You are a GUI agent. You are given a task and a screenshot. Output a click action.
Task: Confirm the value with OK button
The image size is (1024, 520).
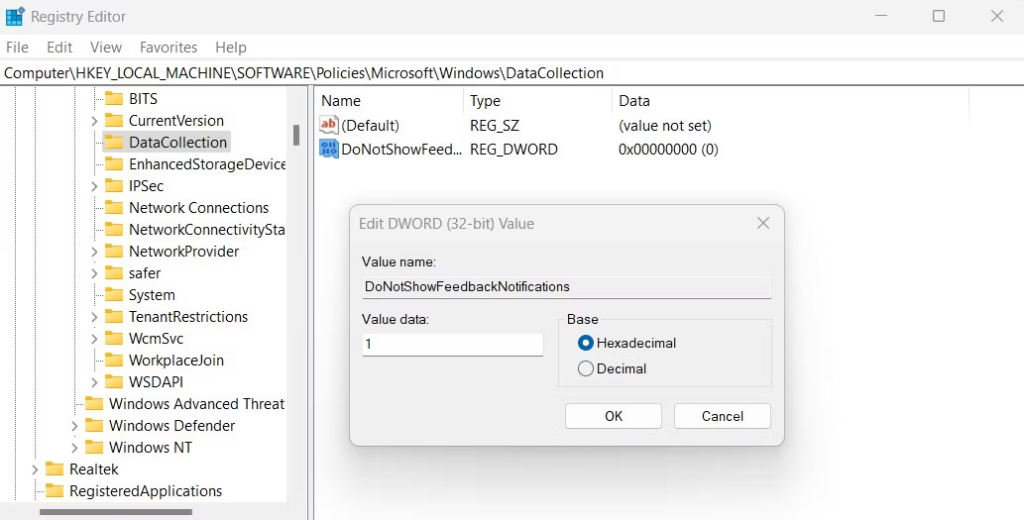tap(613, 416)
